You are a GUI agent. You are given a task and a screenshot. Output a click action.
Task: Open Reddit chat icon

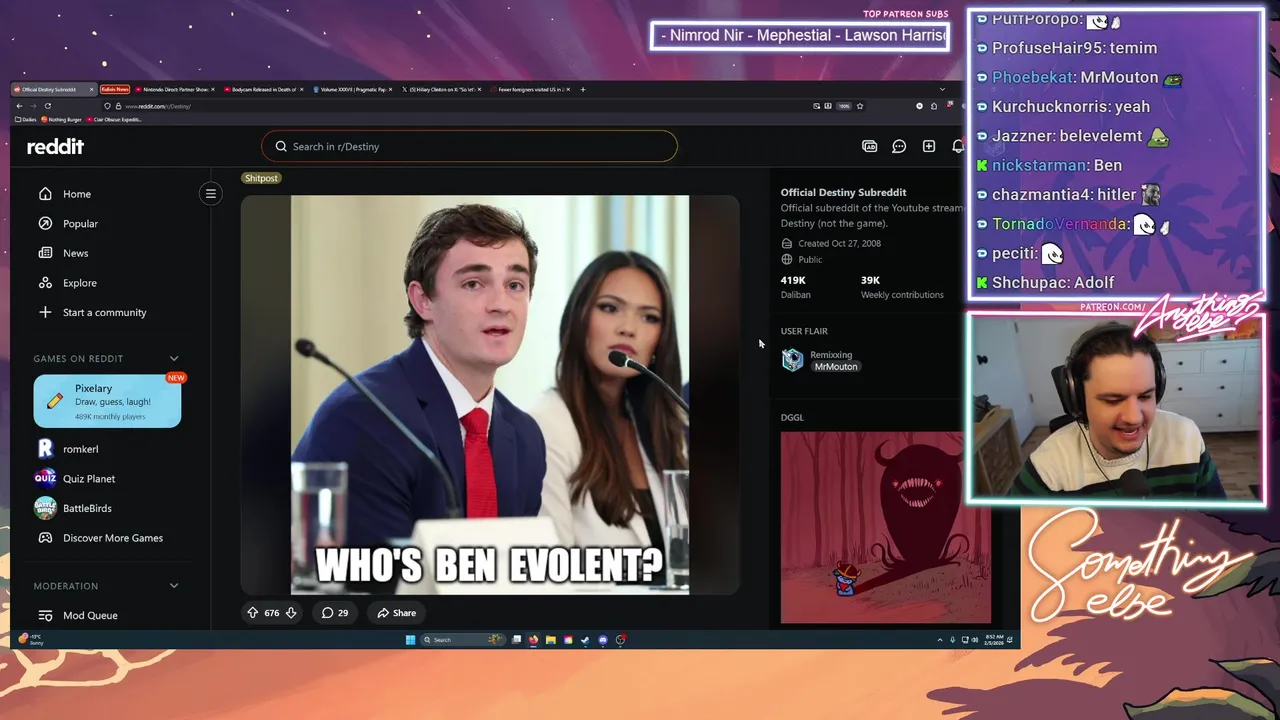[899, 146]
